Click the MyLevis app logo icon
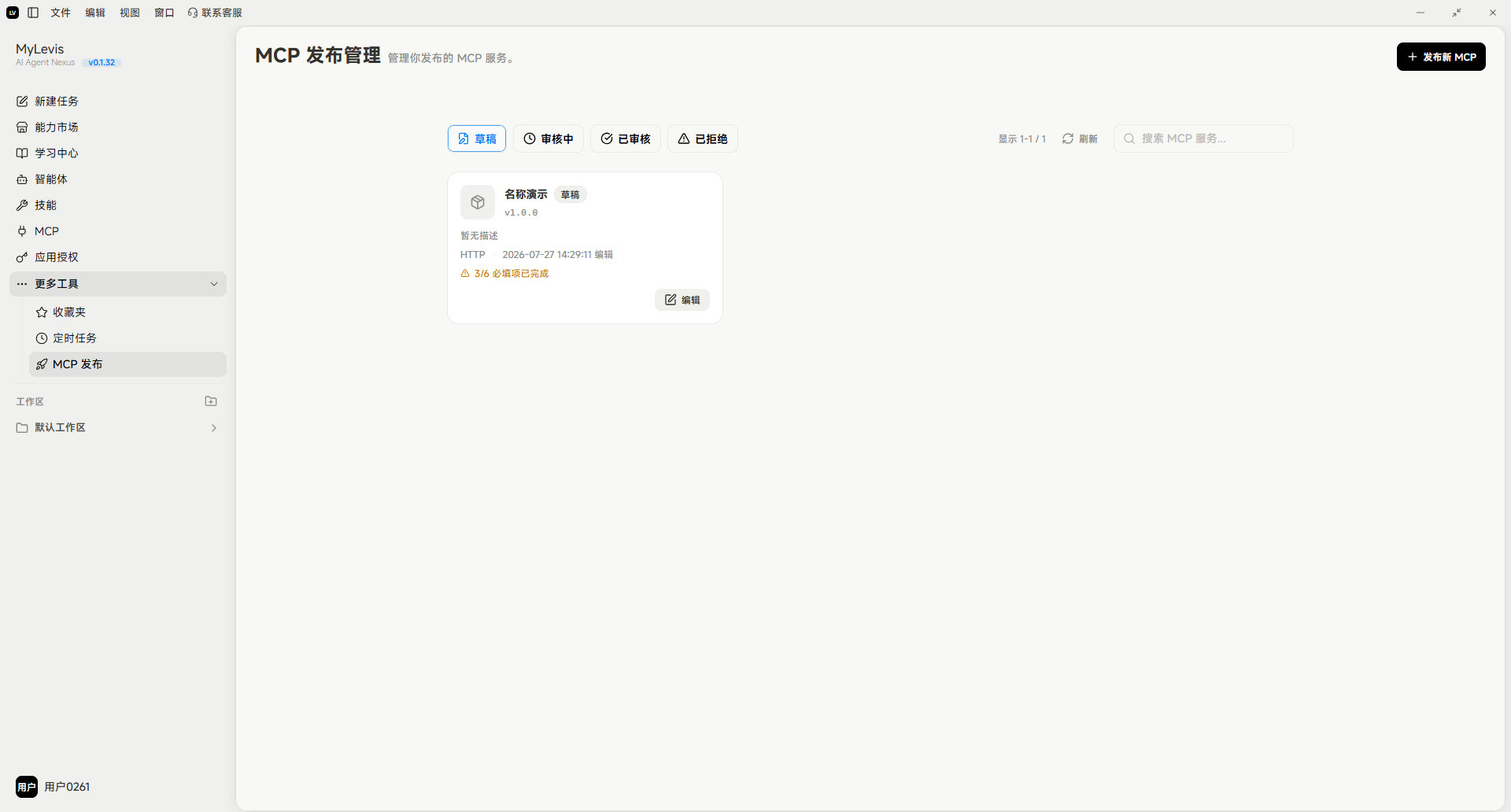This screenshot has width=1511, height=812. (x=13, y=13)
